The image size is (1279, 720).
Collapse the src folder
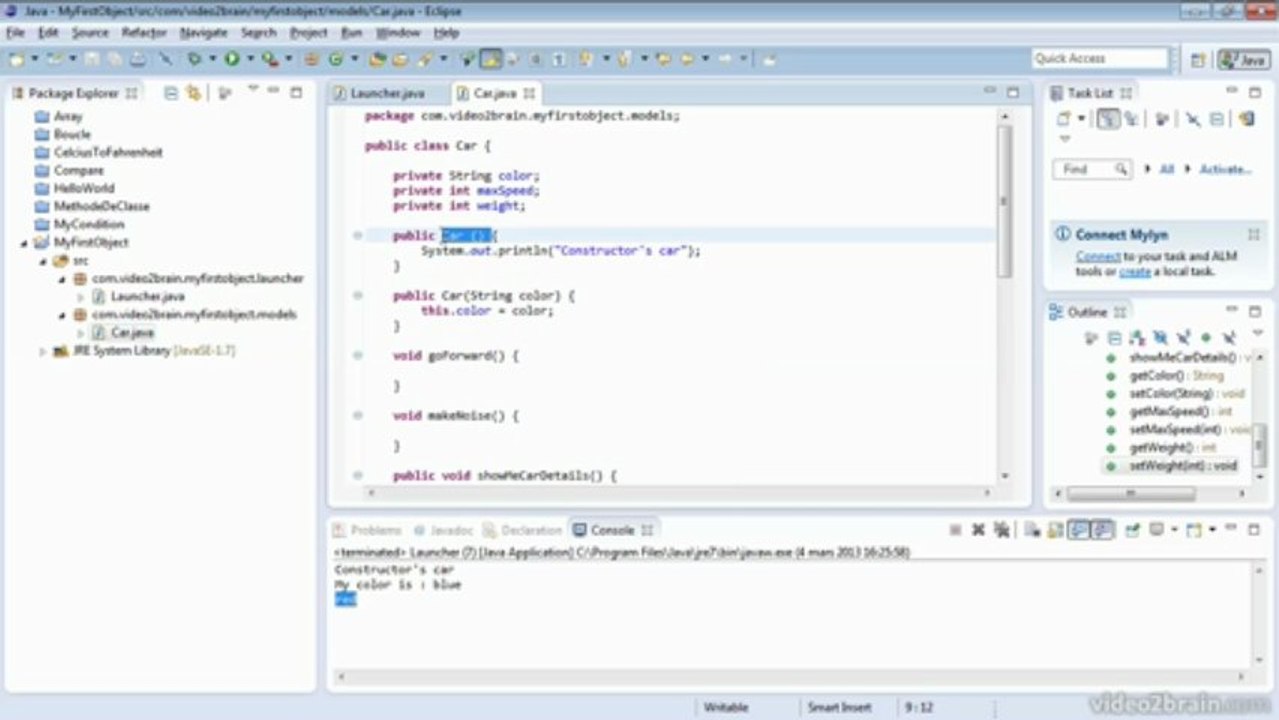coord(44,261)
